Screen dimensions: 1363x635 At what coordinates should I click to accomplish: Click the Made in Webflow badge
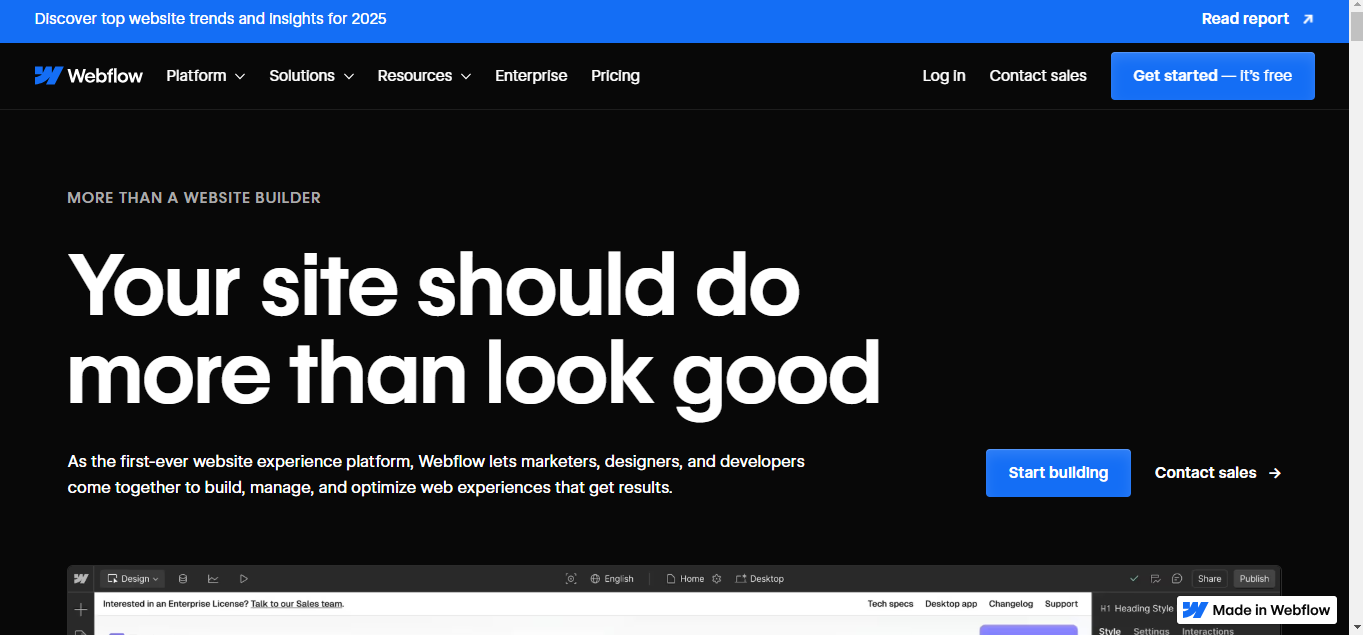point(1258,610)
